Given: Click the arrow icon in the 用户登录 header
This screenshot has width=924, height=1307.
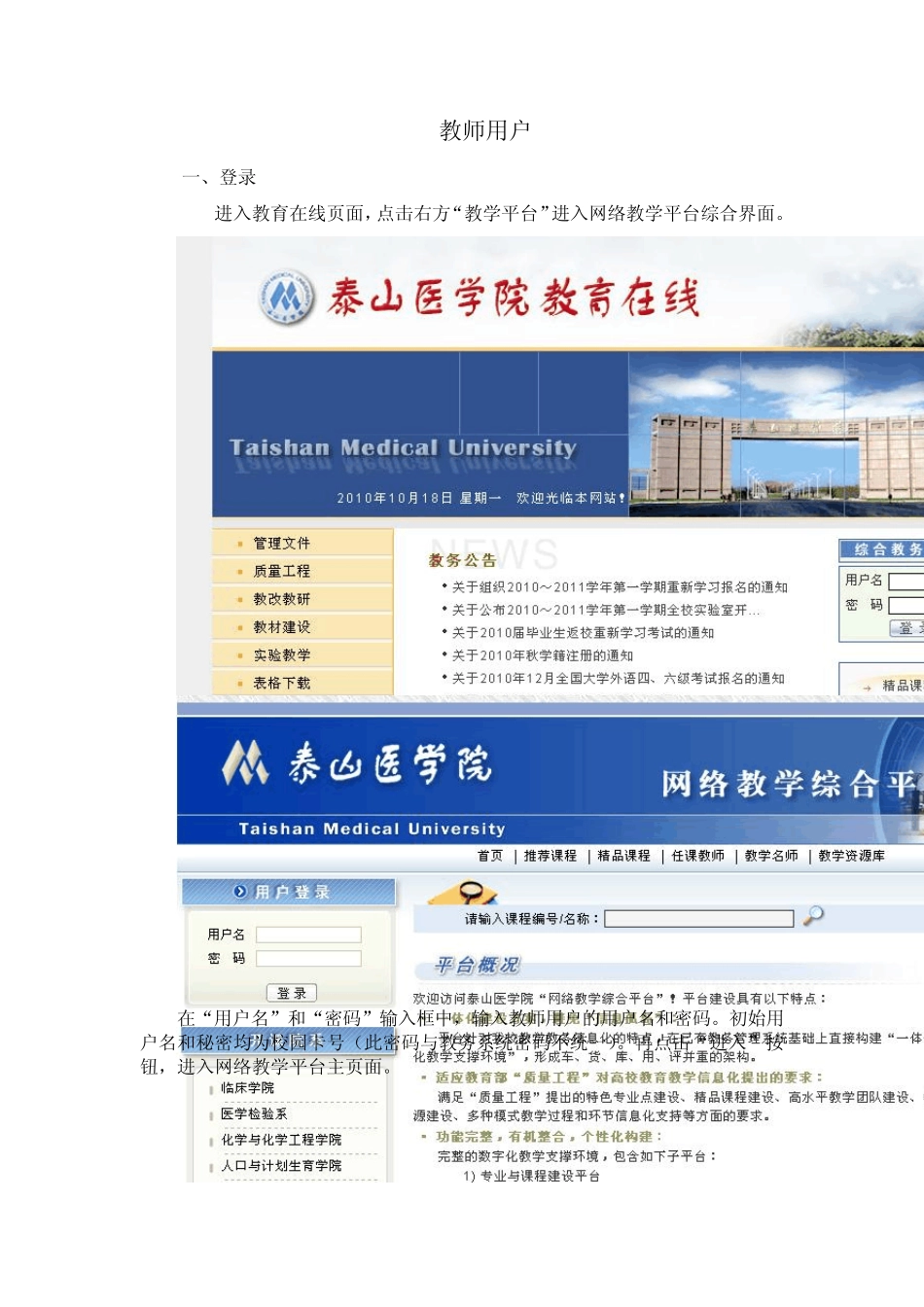Looking at the screenshot, I should click(x=241, y=892).
